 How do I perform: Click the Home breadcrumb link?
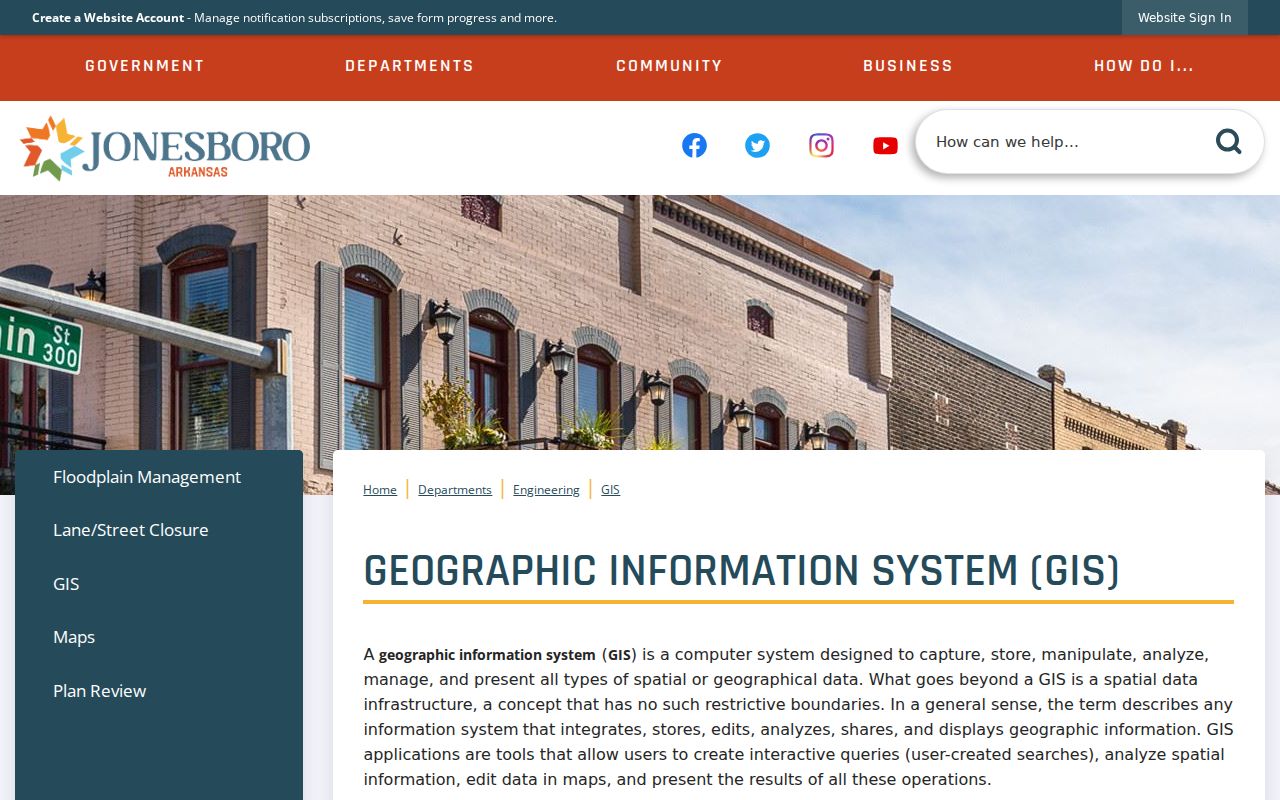point(380,490)
